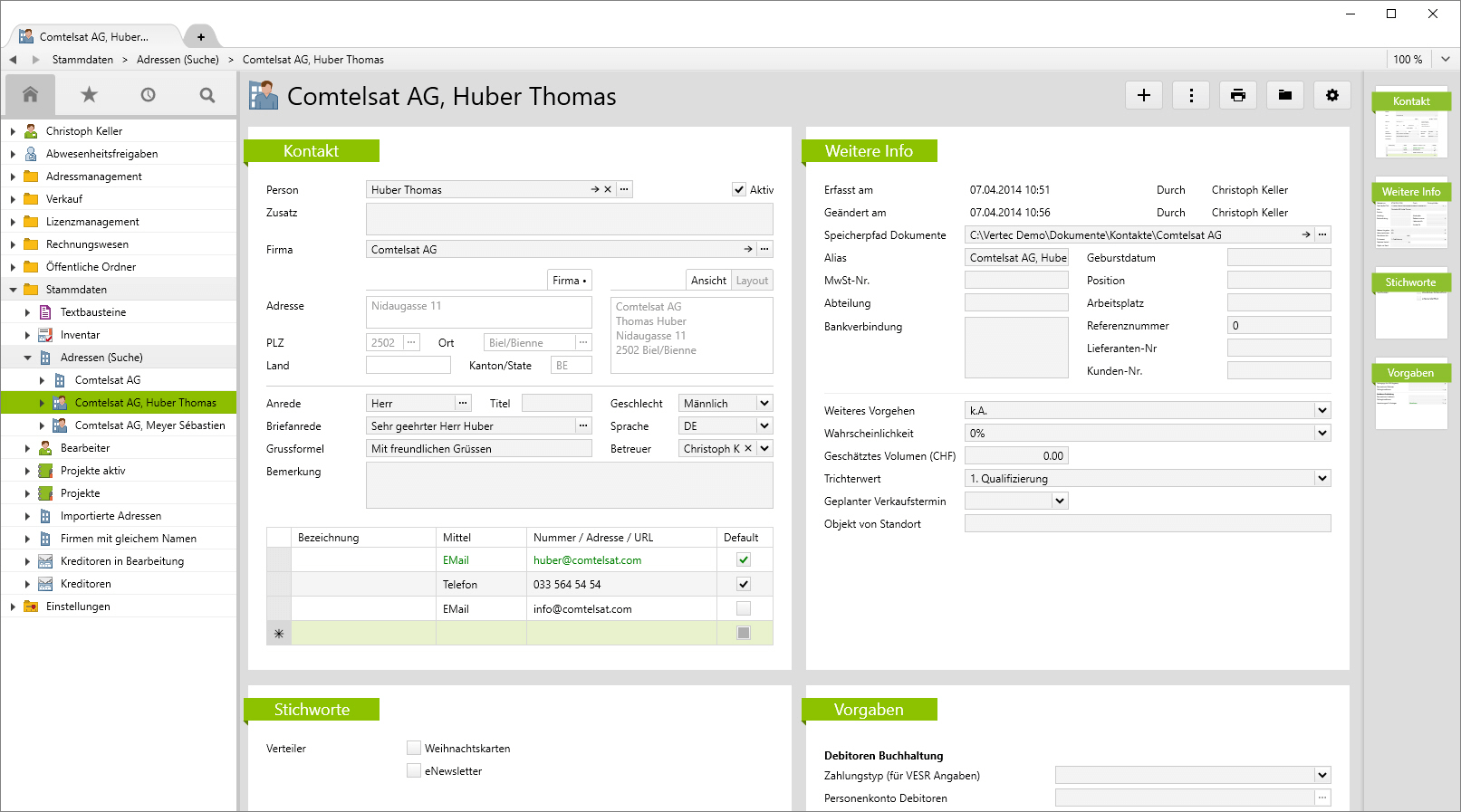Jump to Vorgaben section thumbnail
The height and width of the screenshot is (812, 1461).
tap(1411, 394)
